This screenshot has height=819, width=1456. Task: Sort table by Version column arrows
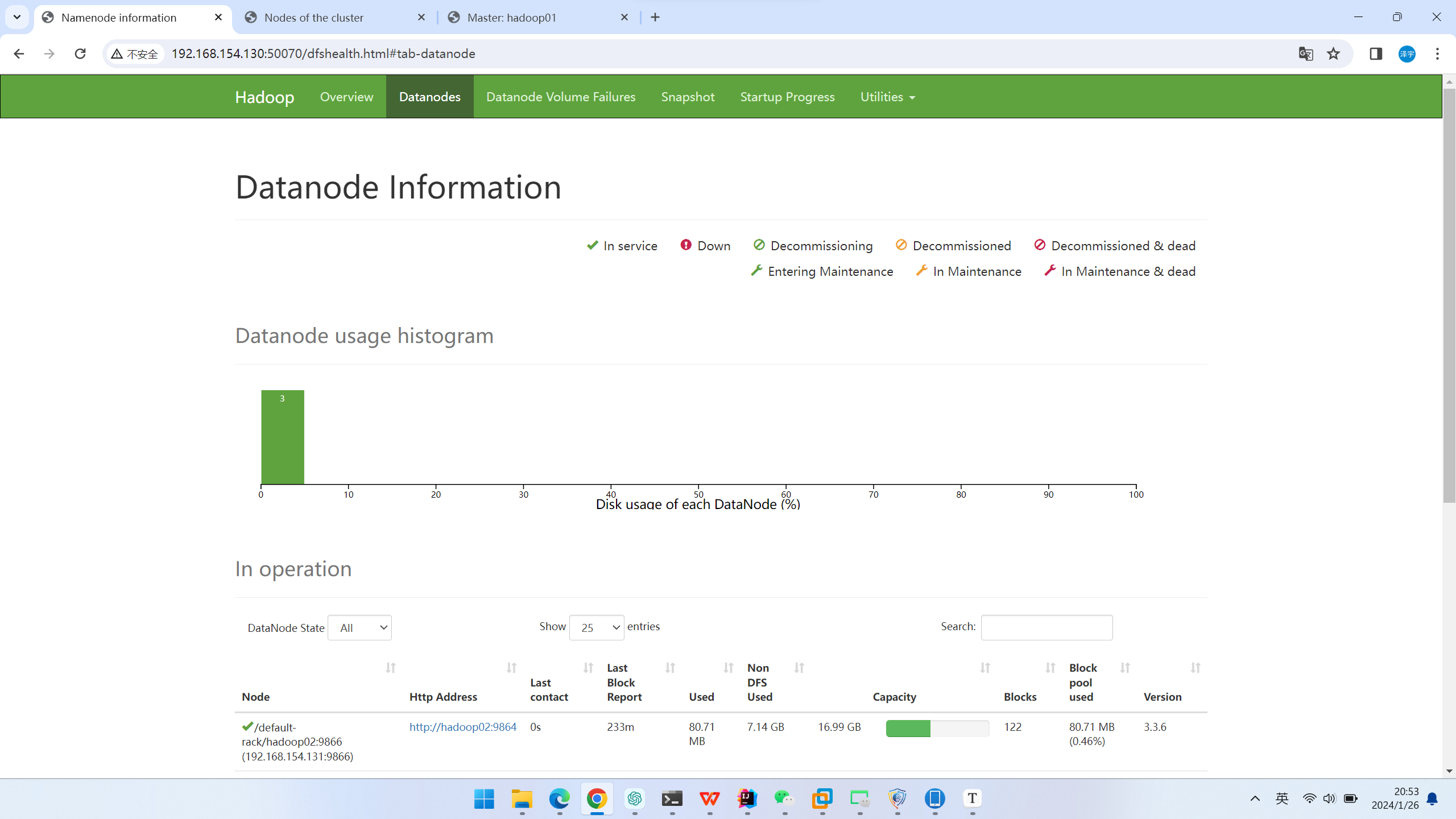tap(1196, 668)
